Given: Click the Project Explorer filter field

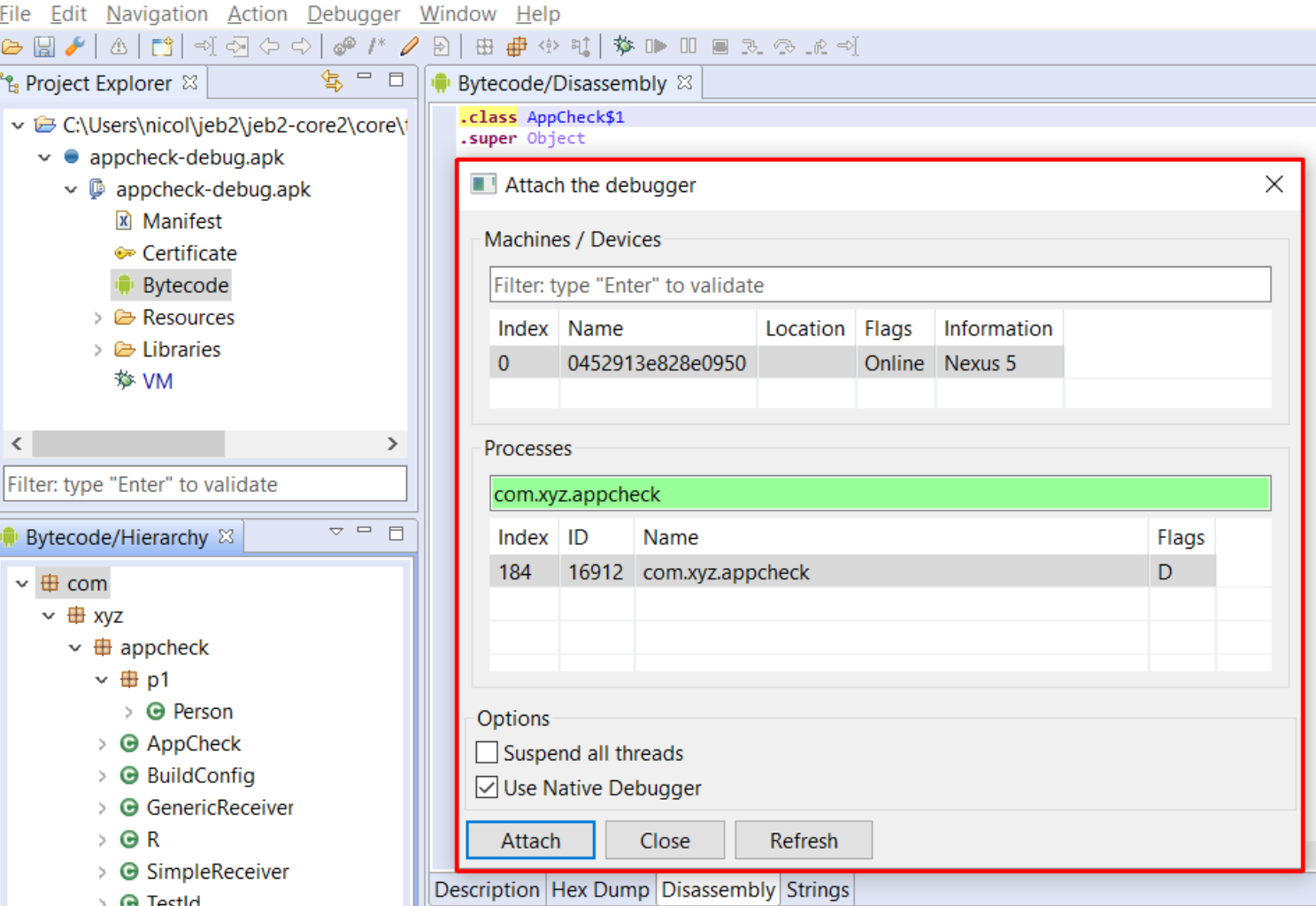Looking at the screenshot, I should coord(205,484).
